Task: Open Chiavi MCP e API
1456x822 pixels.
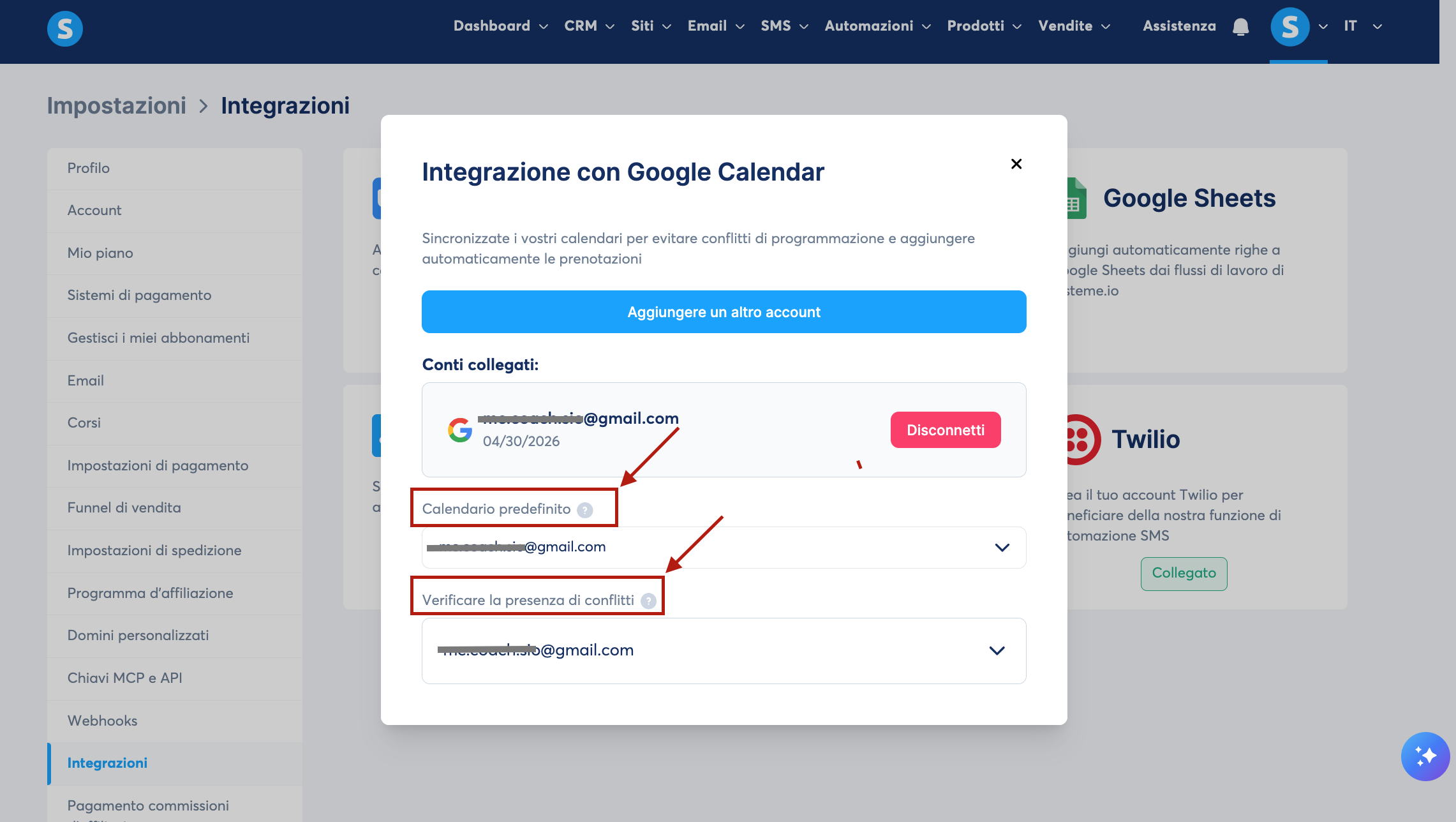Action: point(175,678)
